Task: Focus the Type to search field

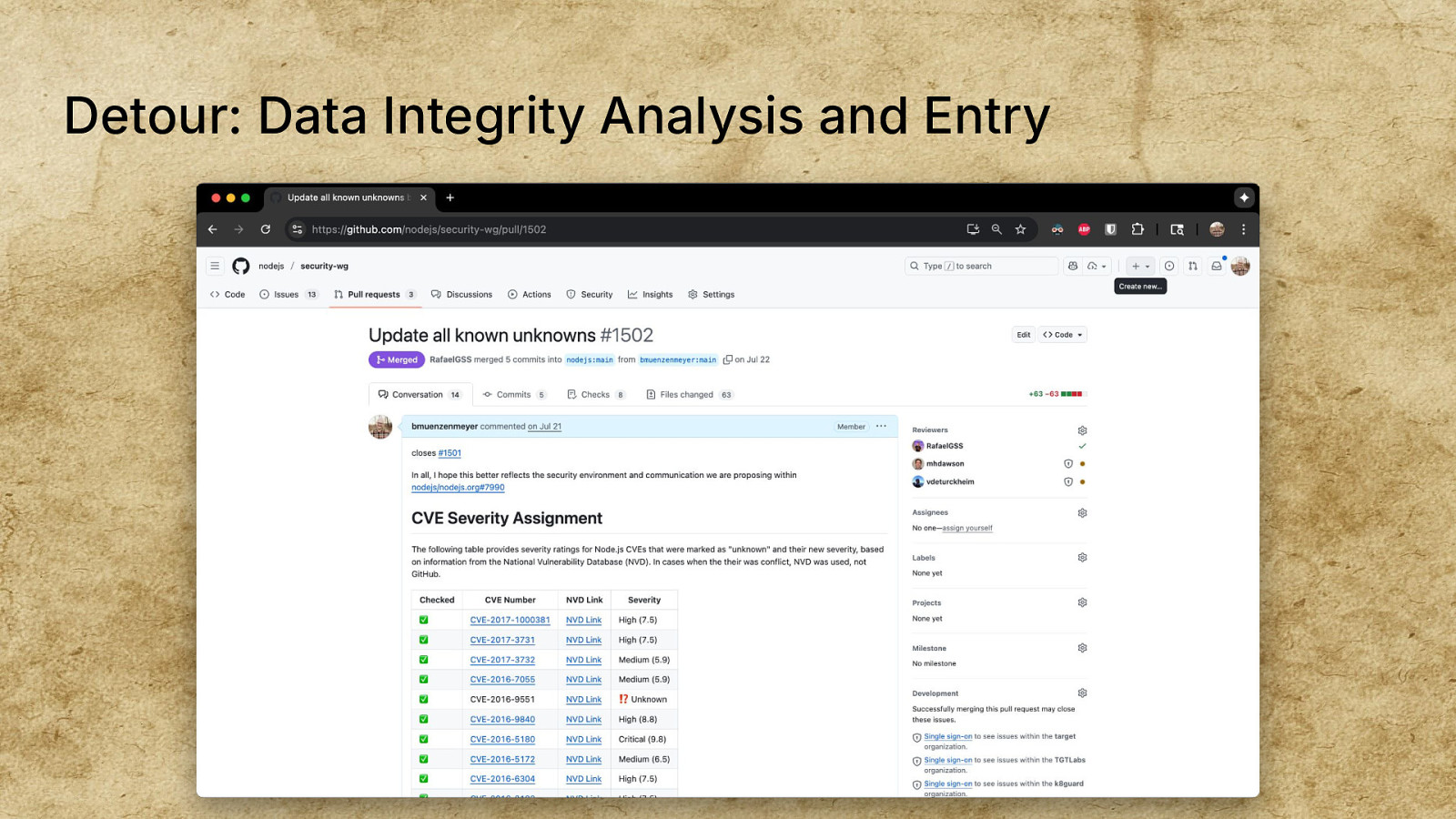Action: [981, 266]
